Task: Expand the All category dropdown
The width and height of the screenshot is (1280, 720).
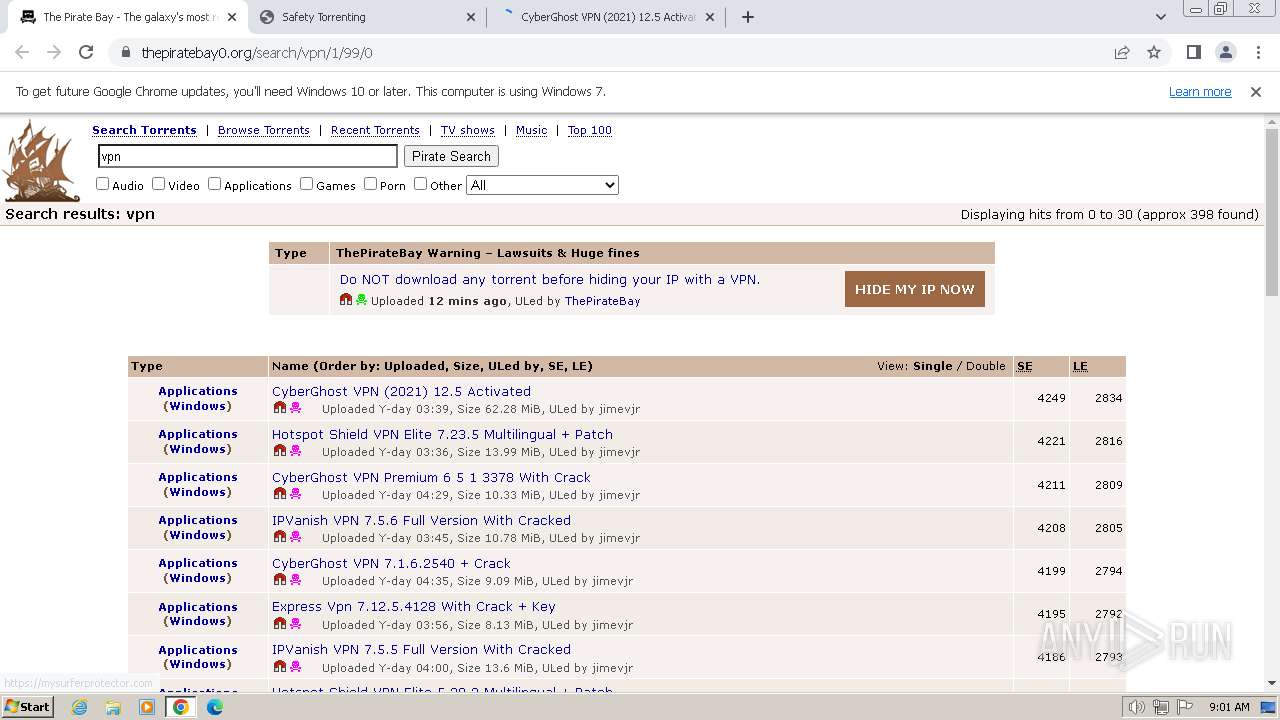Action: 542,185
